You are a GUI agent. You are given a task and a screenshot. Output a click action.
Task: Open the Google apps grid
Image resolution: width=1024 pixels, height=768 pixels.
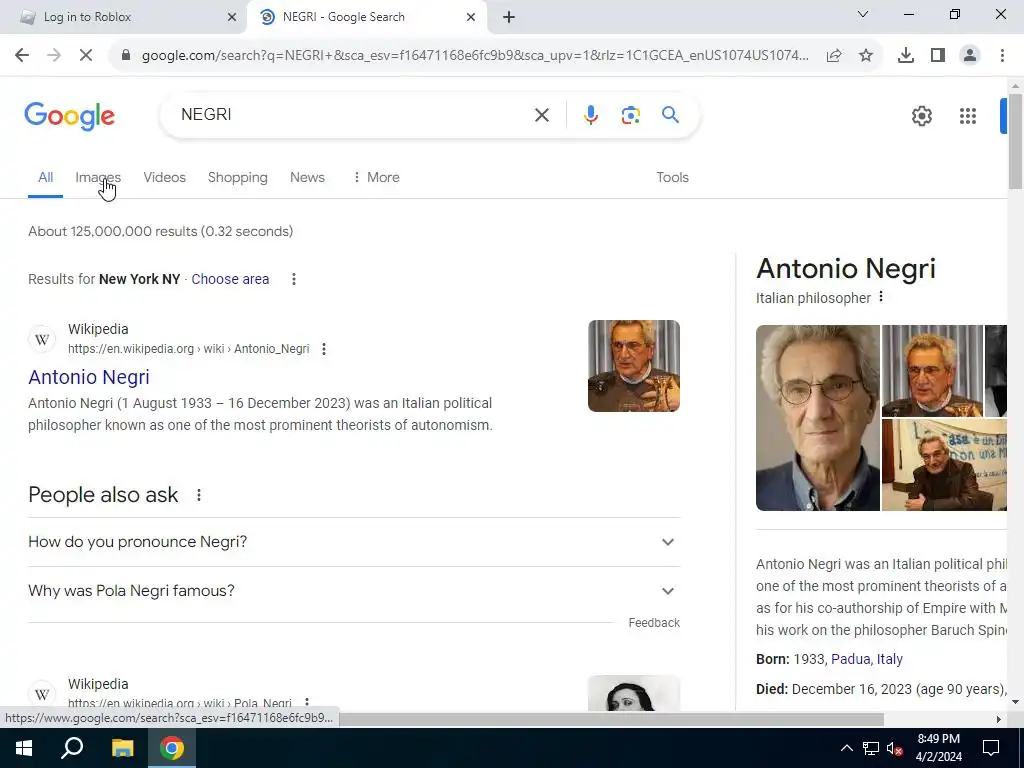(x=968, y=116)
